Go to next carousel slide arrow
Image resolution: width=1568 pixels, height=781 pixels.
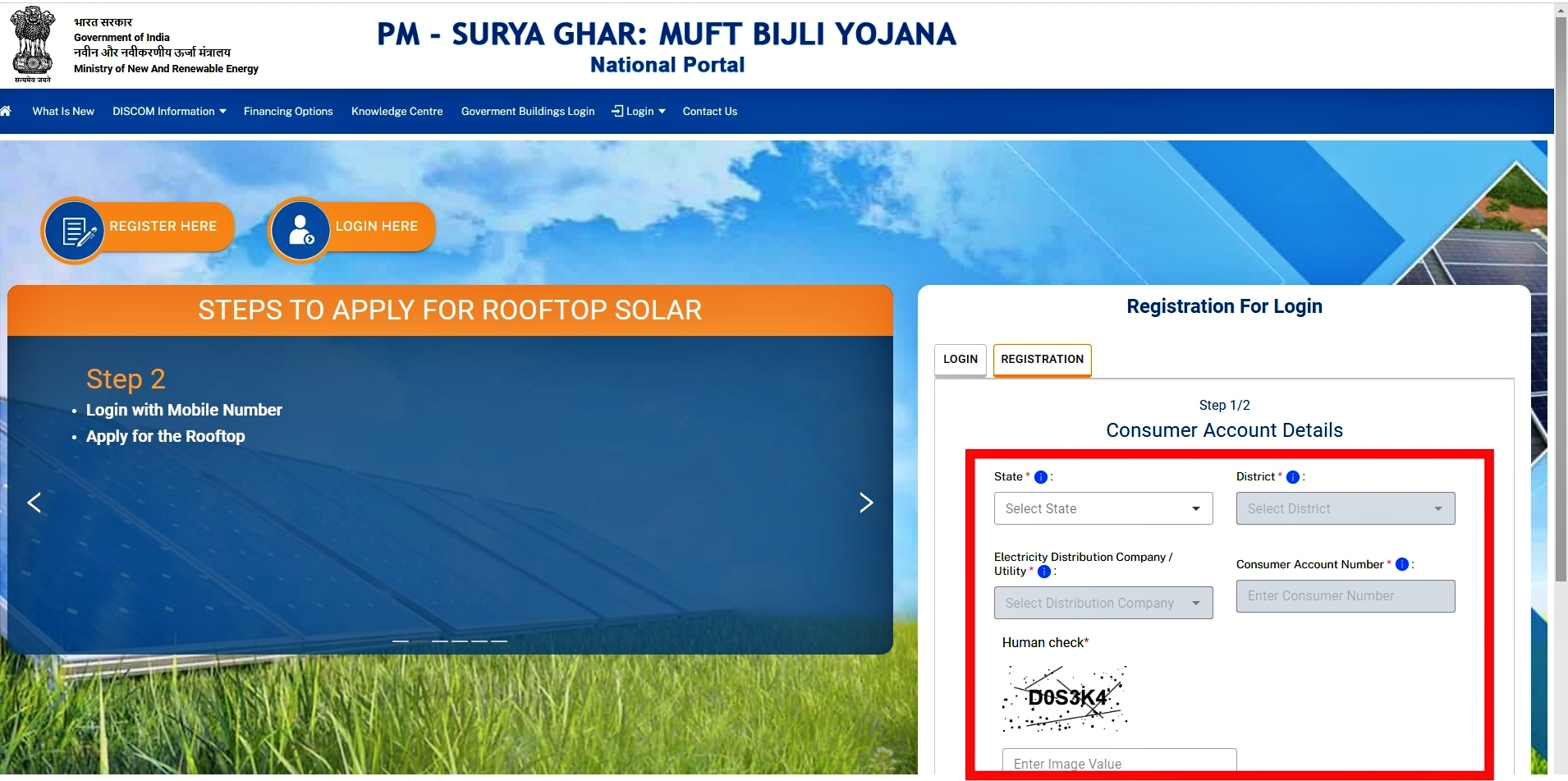click(866, 503)
